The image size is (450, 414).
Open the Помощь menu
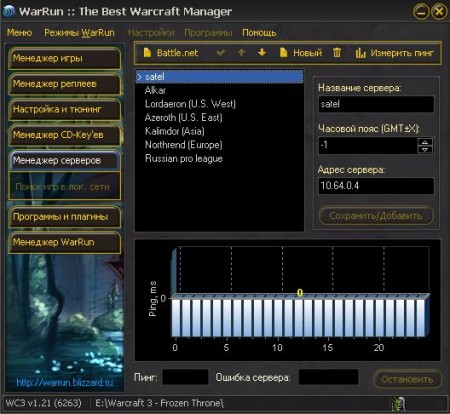259,33
